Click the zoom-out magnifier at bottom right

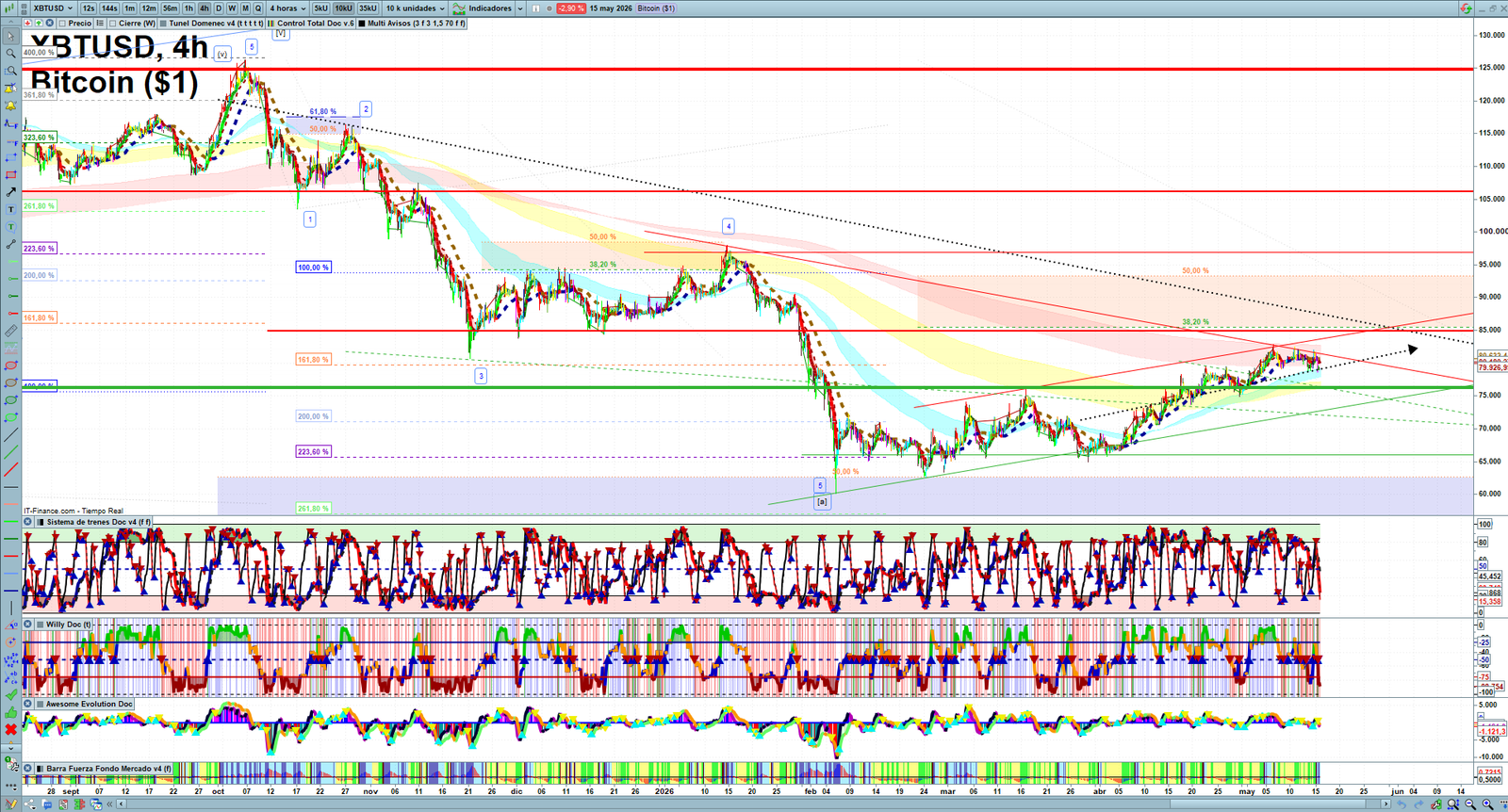coord(1470,804)
